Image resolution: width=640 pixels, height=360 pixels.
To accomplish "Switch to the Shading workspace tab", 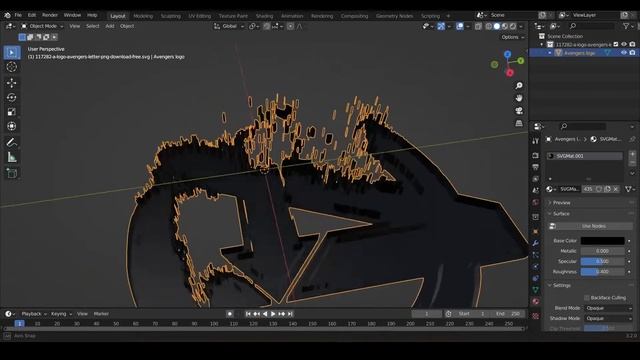I will coord(264,16).
